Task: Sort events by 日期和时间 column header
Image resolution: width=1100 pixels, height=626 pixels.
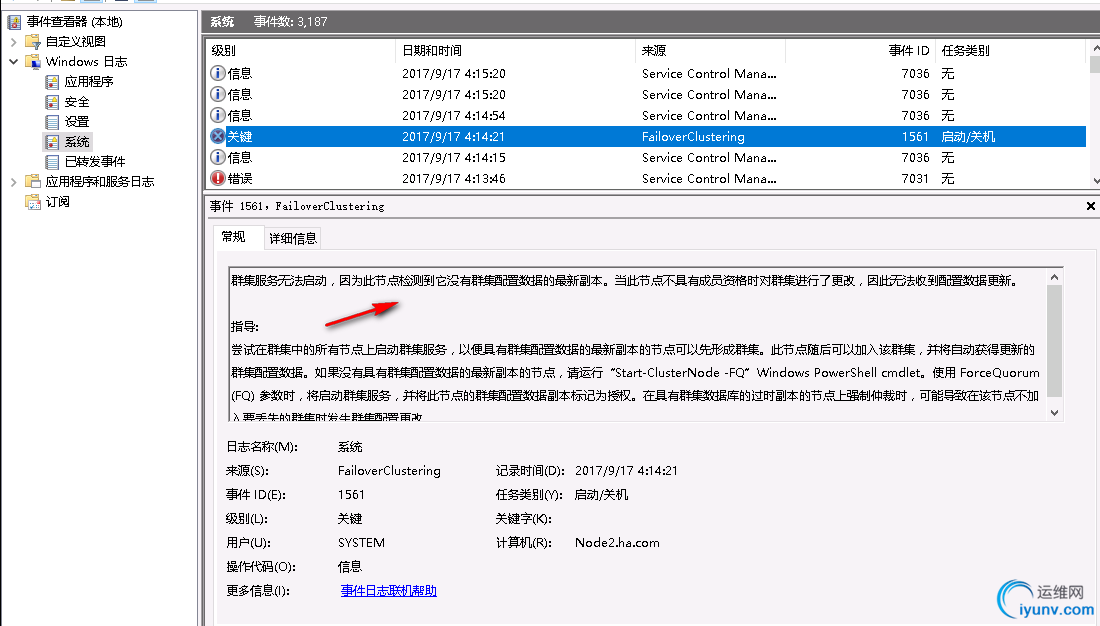Action: tap(516, 51)
